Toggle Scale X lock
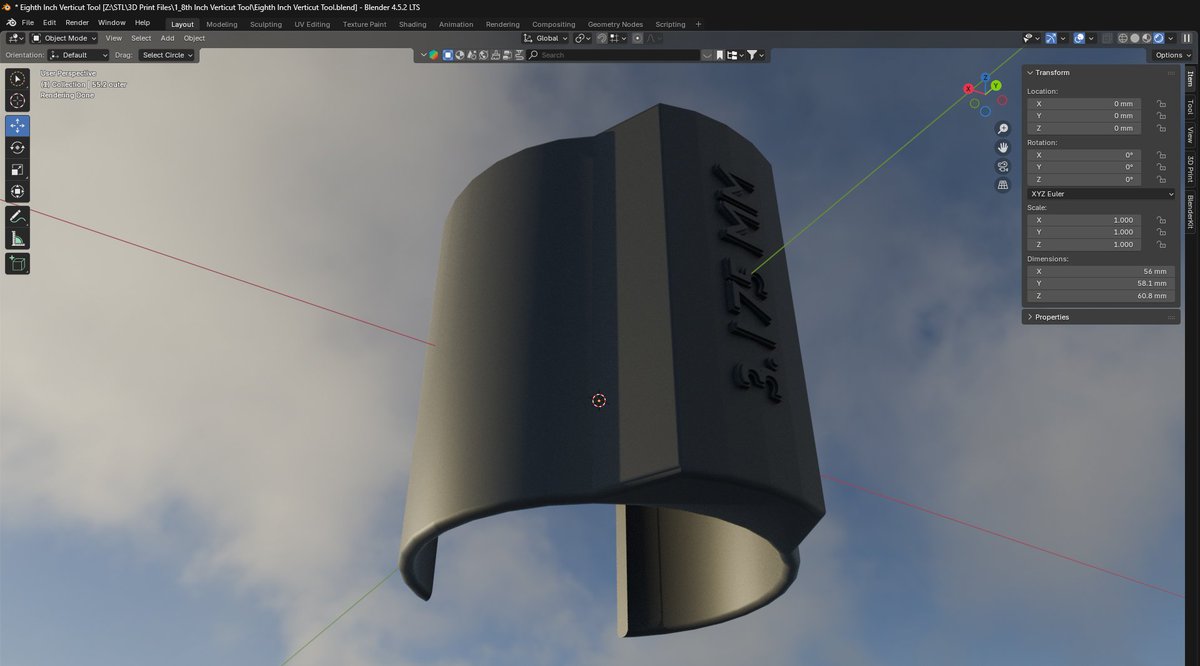The width and height of the screenshot is (1200, 666). (x=1161, y=220)
